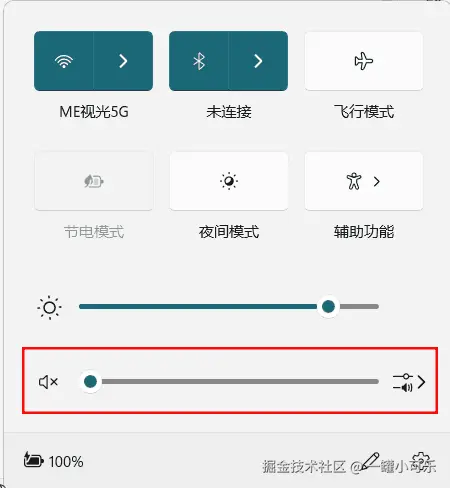The height and width of the screenshot is (488, 450).
Task: Expand the Bluetooth devices list chevron
Action: [x=258, y=61]
